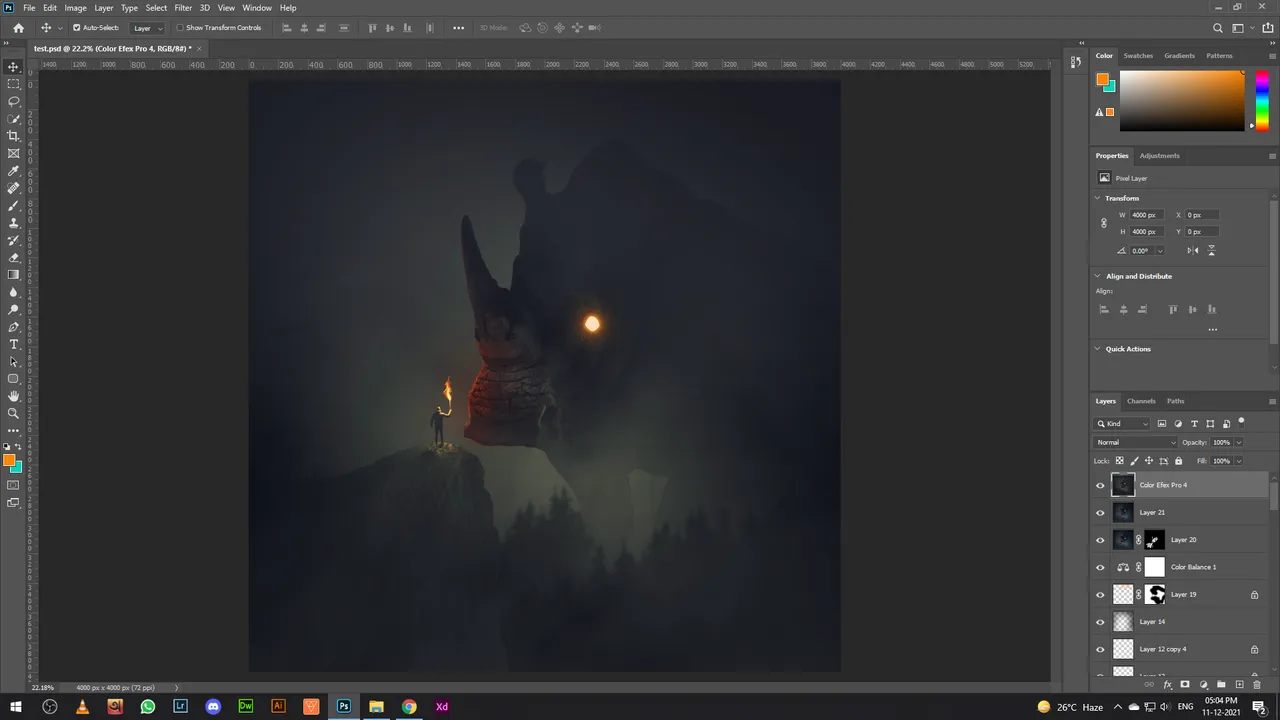Collapse the Align and Distribute section
This screenshot has width=1280, height=720.
pos(1098,276)
